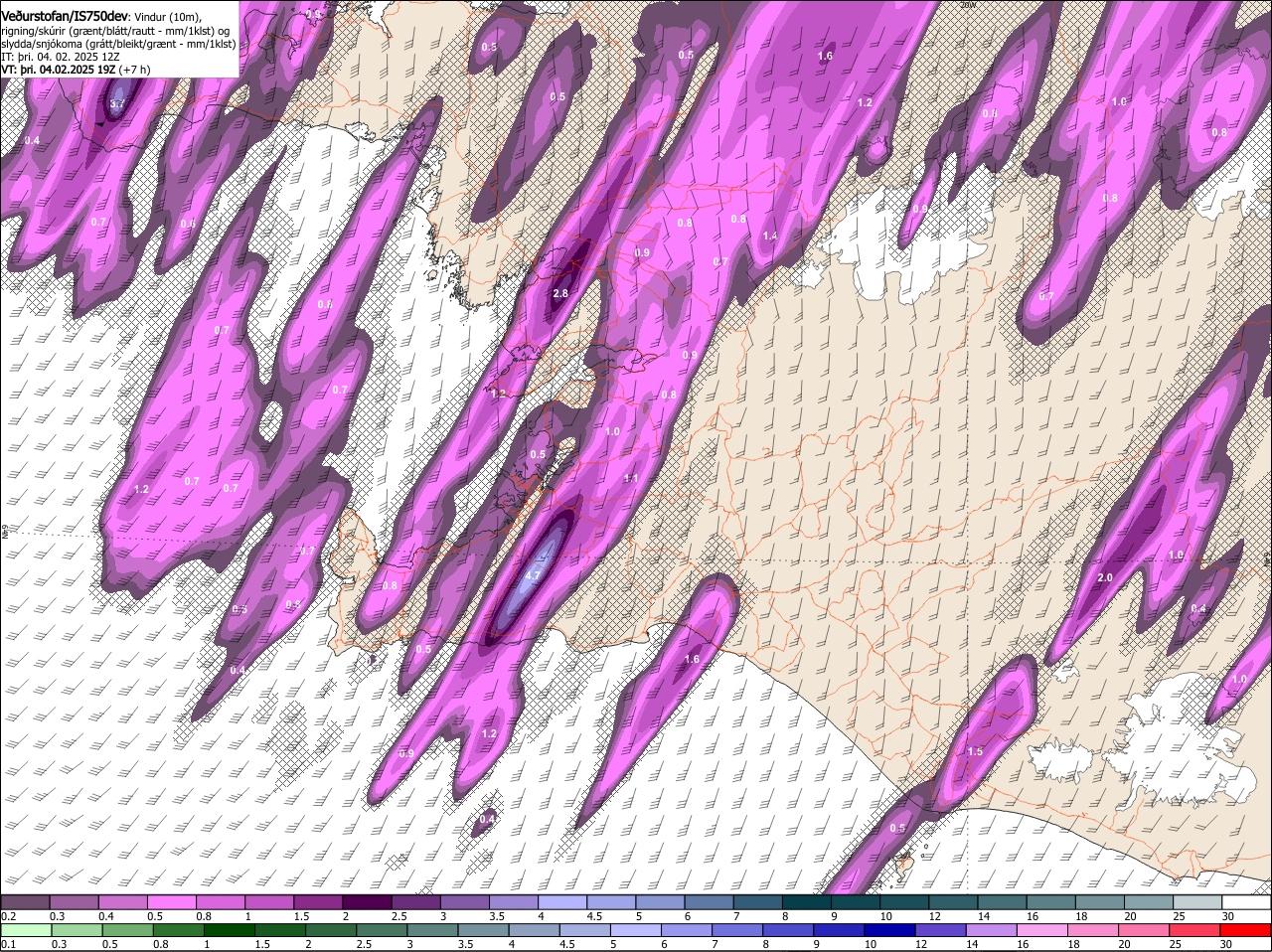The image size is (1272, 952).
Task: Pick the lavender upper swatch between 4 and 4.5
Action: (562, 901)
